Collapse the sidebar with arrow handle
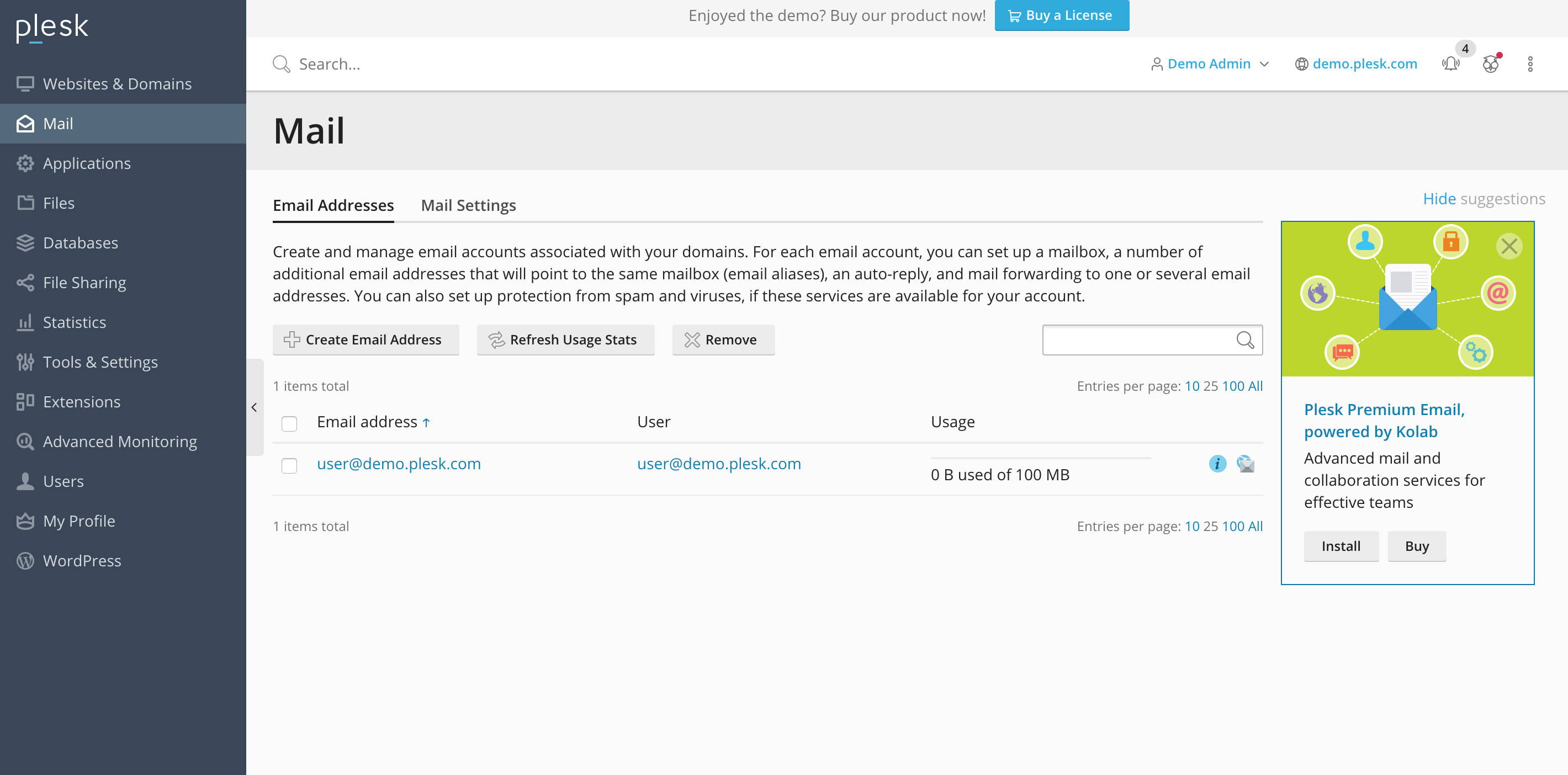1568x775 pixels. [255, 407]
